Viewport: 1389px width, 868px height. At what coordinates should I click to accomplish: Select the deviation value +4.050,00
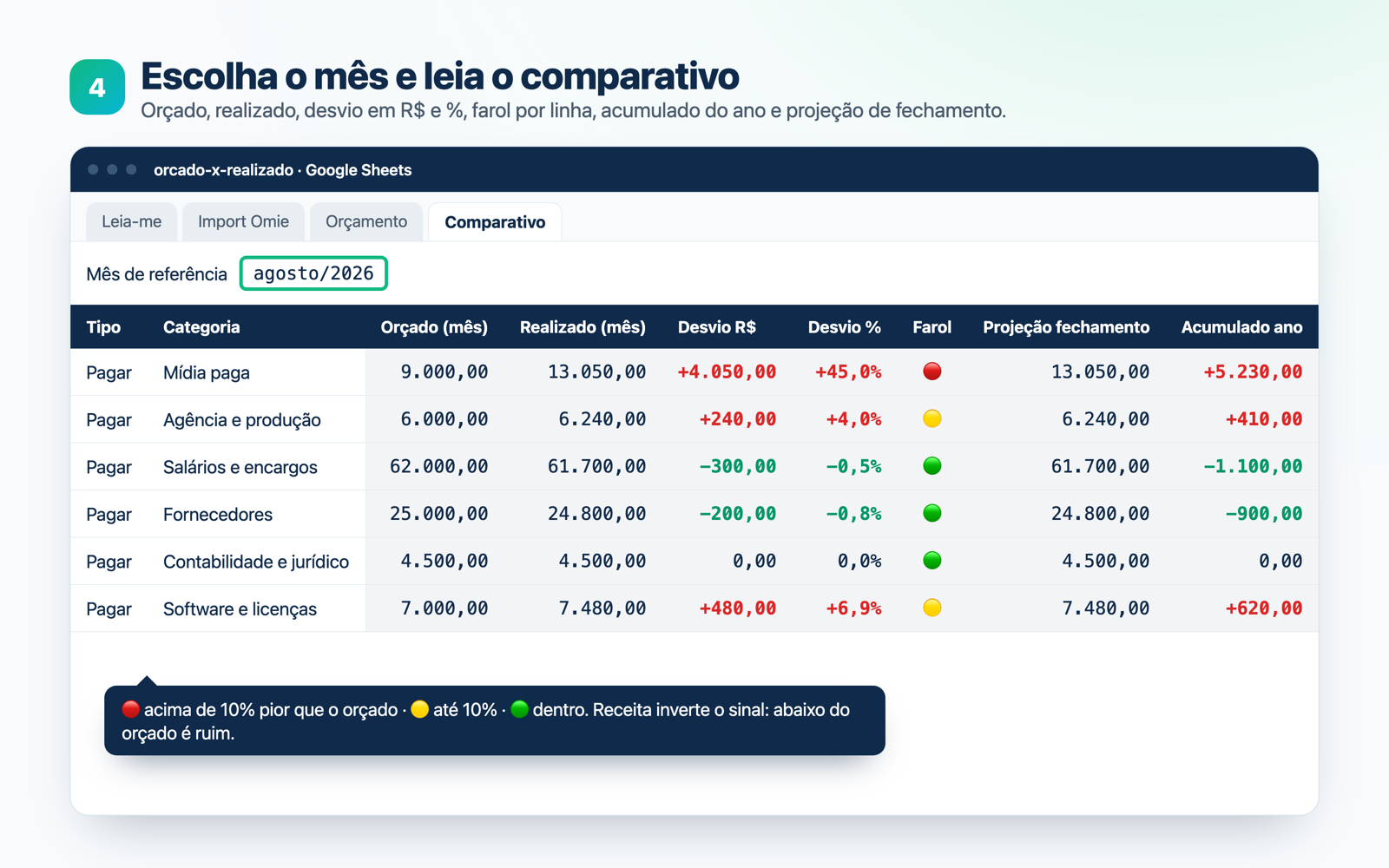tap(727, 372)
